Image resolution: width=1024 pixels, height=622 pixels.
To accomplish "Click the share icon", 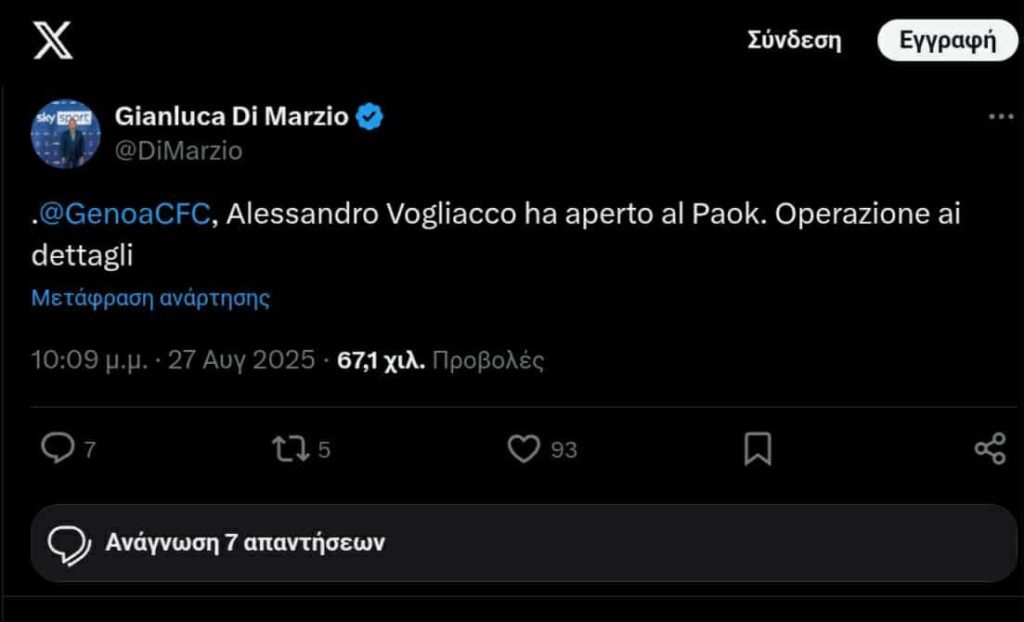I will 989,449.
